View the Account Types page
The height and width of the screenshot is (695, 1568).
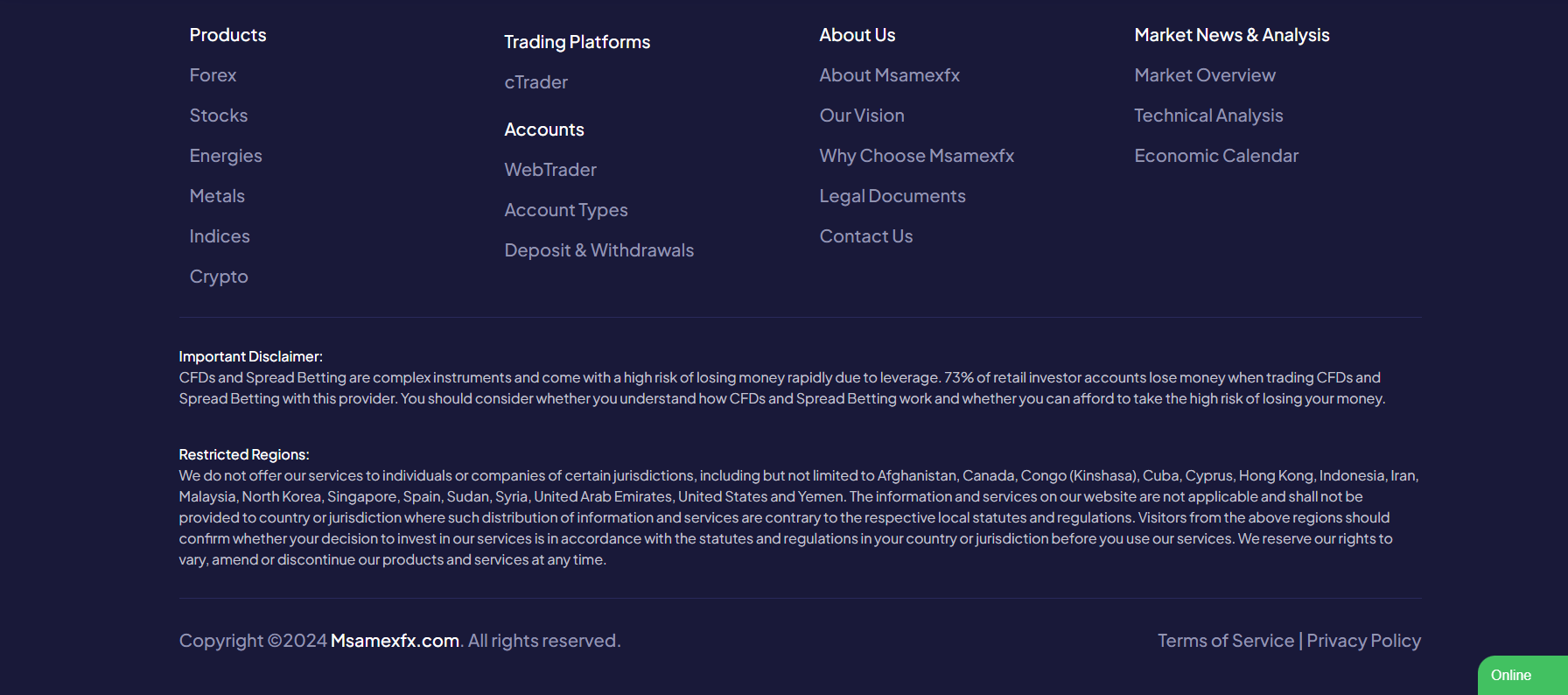[x=566, y=210]
